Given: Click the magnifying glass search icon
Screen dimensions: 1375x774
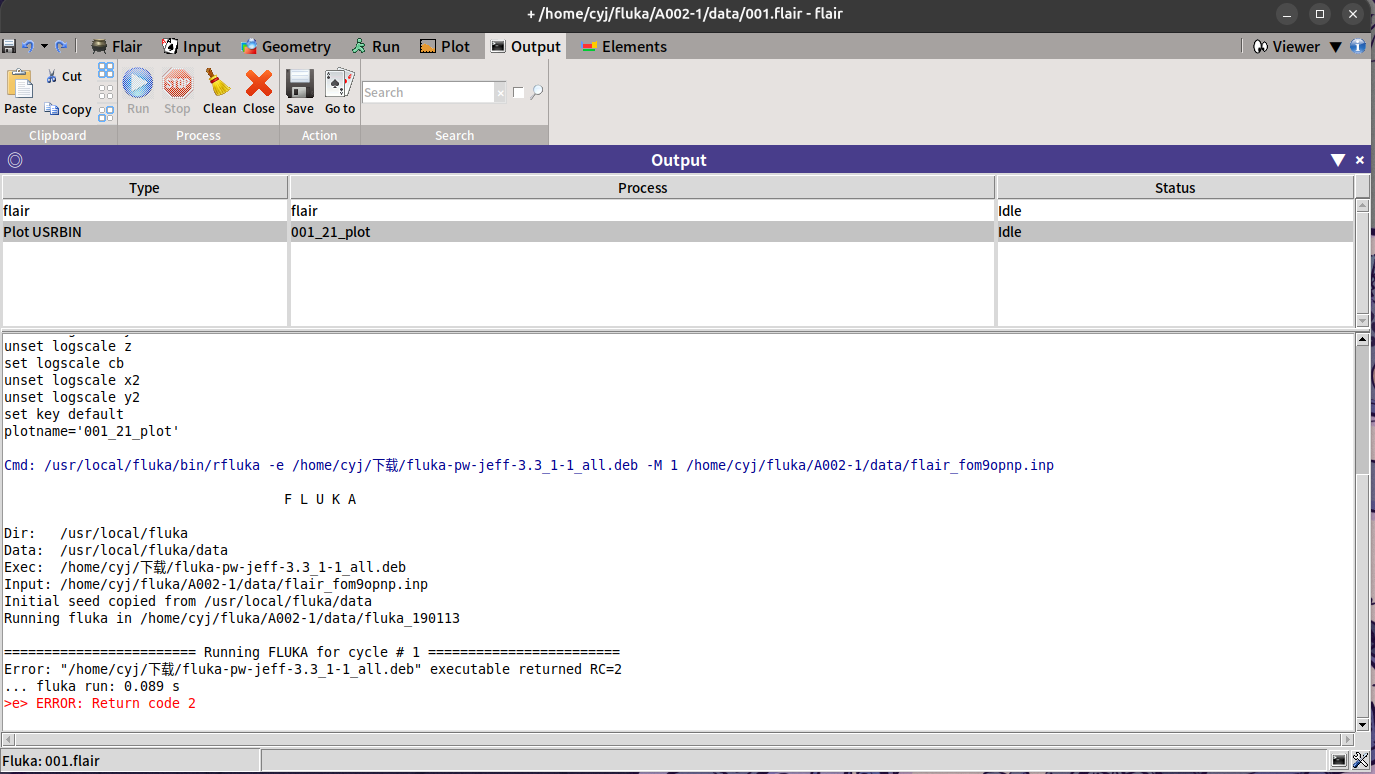Looking at the screenshot, I should (x=537, y=92).
